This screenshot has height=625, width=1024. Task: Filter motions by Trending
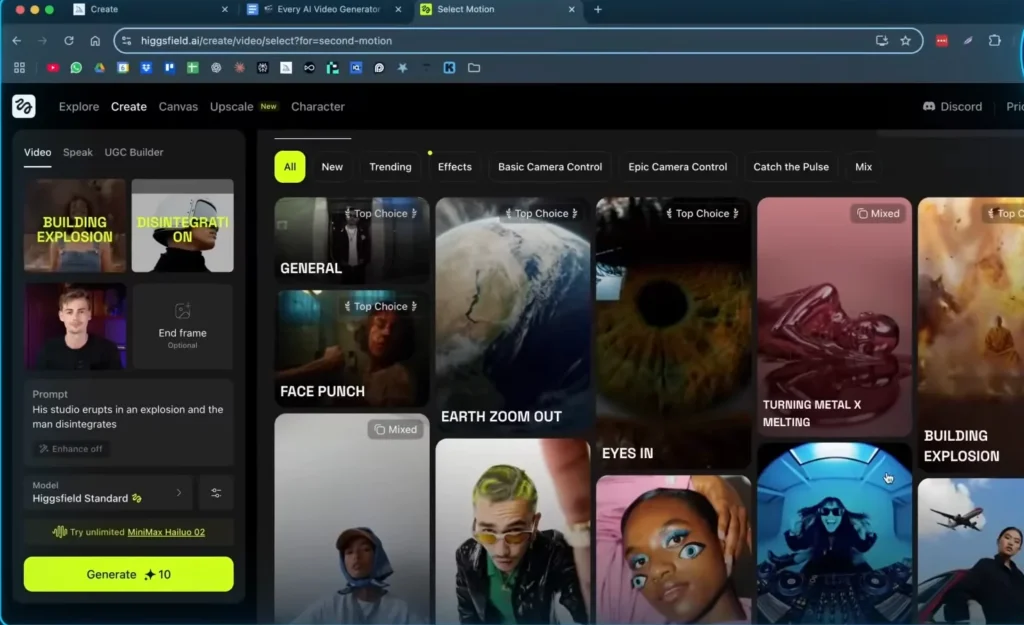(390, 167)
